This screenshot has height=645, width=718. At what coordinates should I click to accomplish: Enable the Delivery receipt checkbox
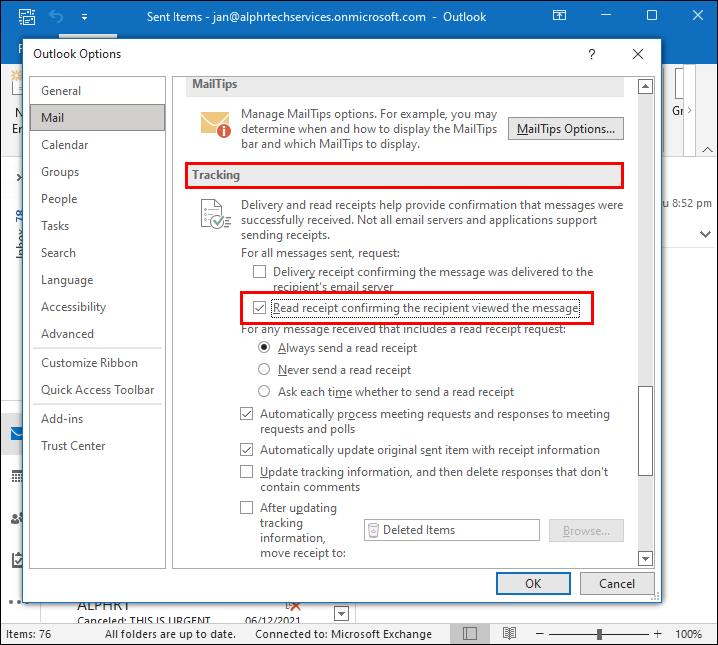pos(260,271)
